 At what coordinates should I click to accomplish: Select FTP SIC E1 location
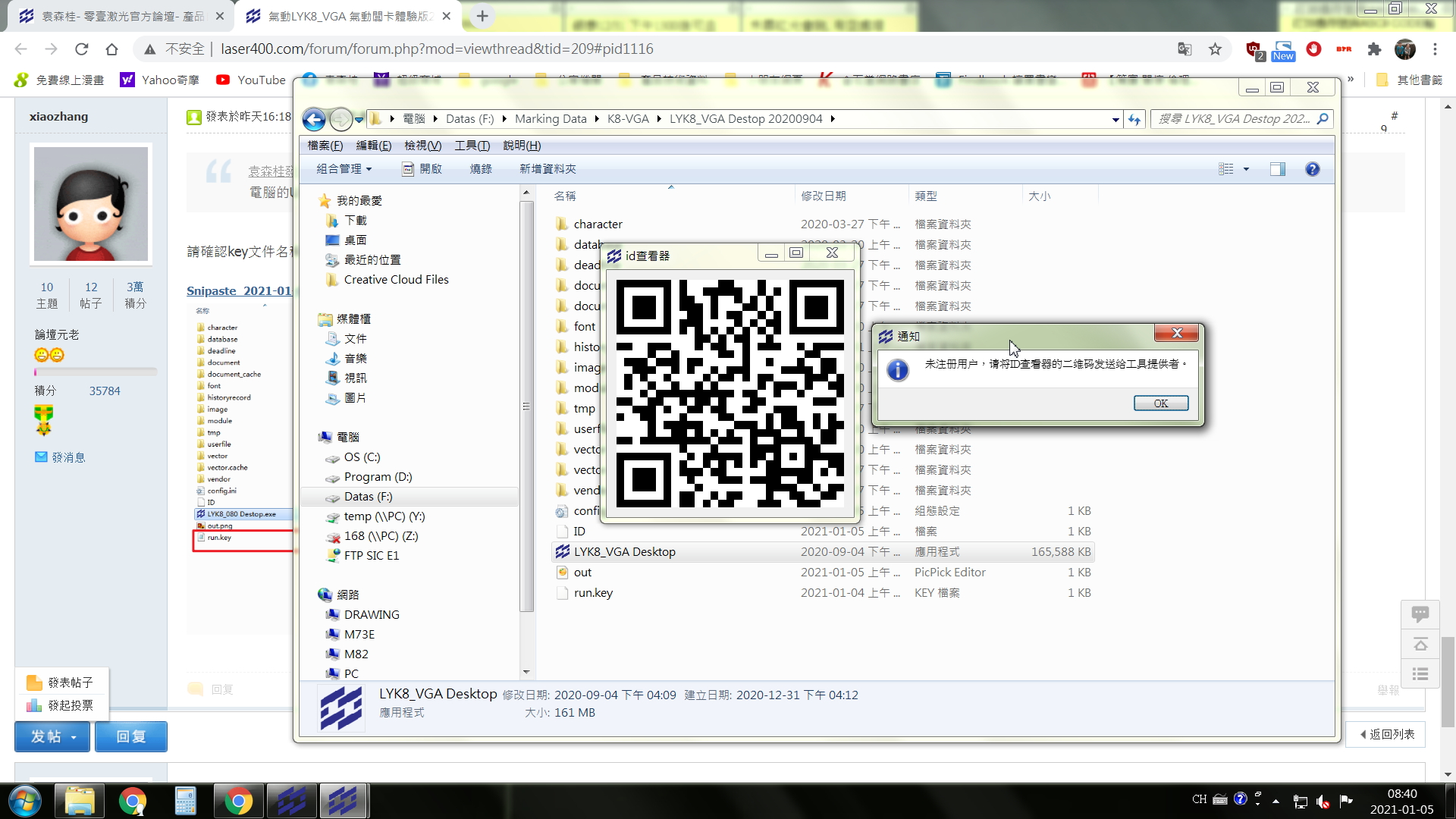pyautogui.click(x=371, y=556)
